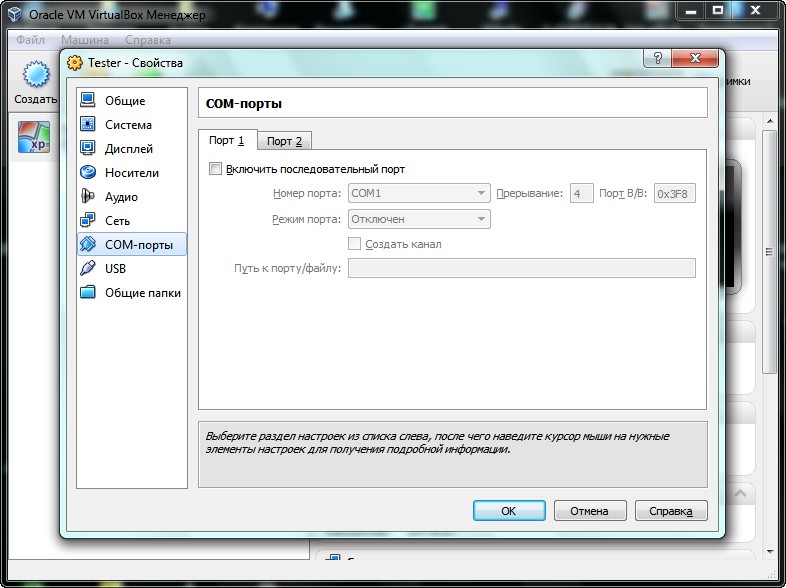Image resolution: width=786 pixels, height=588 pixels.
Task: Maximize the VirtualBox Manager window
Action: [718, 11]
